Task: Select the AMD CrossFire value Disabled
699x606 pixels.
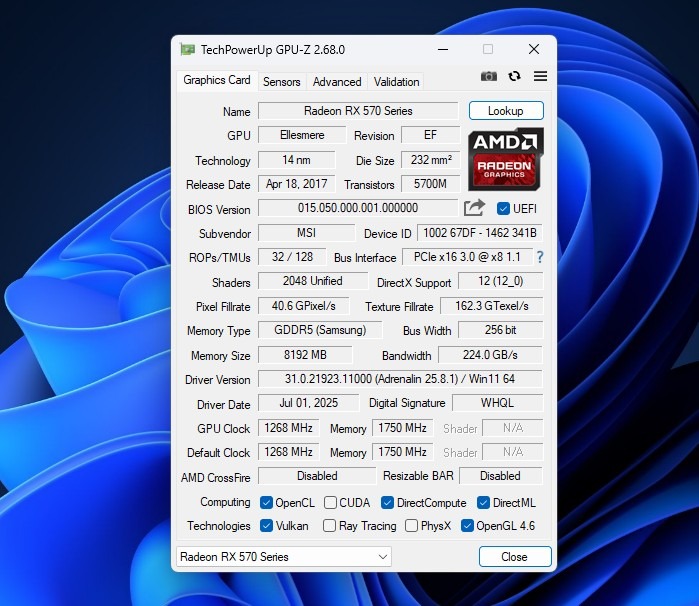Action: coord(317,476)
